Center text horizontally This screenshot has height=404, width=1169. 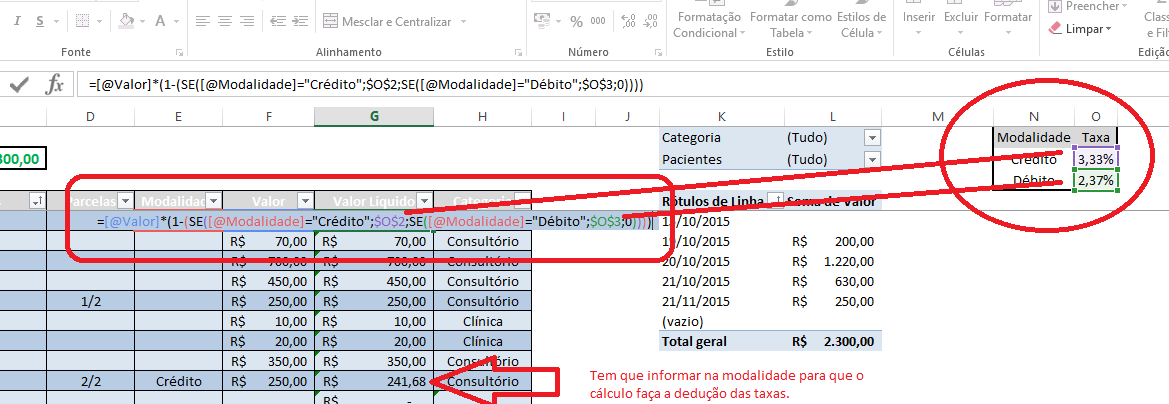pyautogui.click(x=225, y=22)
